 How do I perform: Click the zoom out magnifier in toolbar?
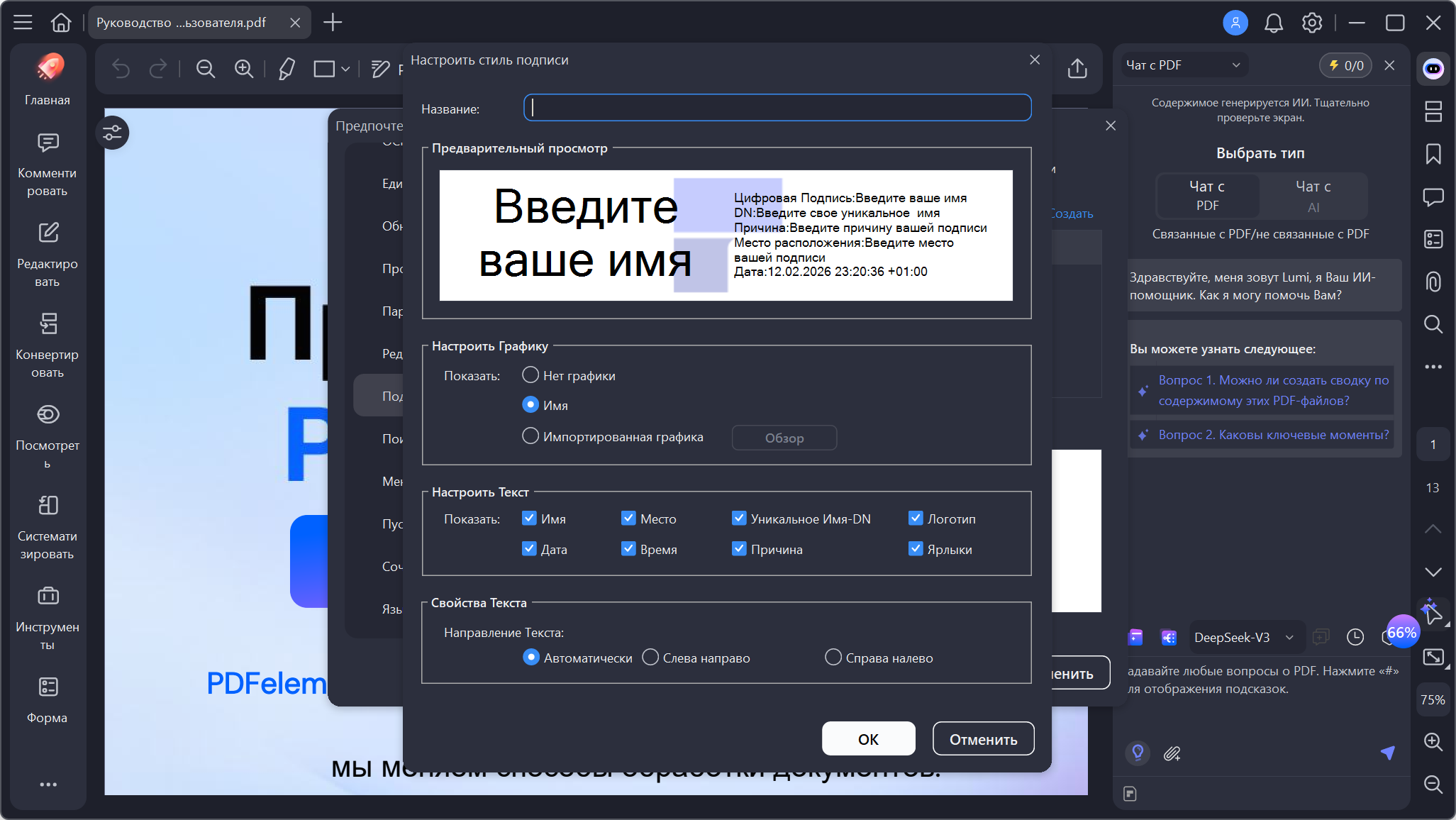pyautogui.click(x=206, y=69)
